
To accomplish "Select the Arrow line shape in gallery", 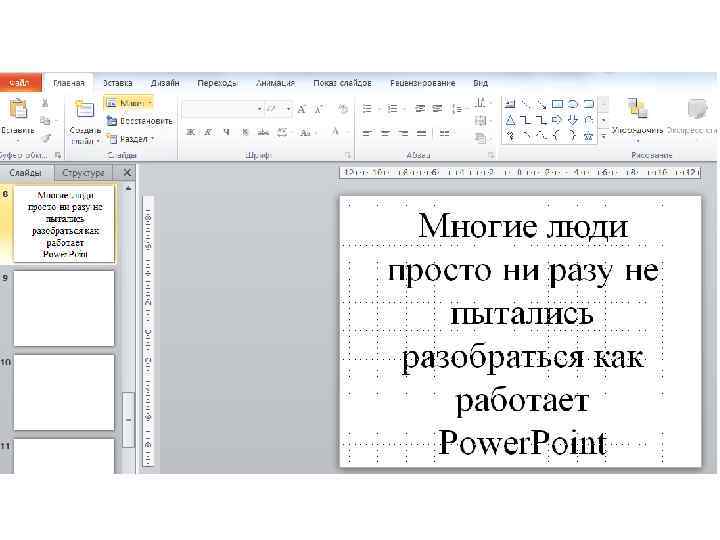I will pyautogui.click(x=541, y=104).
